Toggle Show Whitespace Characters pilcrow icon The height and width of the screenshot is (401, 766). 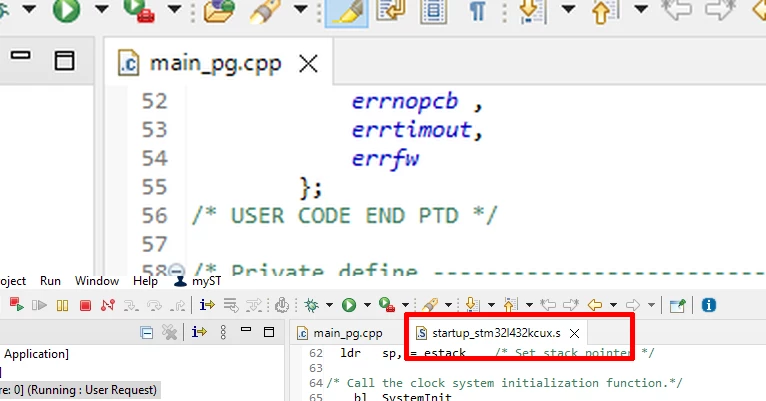(x=477, y=10)
